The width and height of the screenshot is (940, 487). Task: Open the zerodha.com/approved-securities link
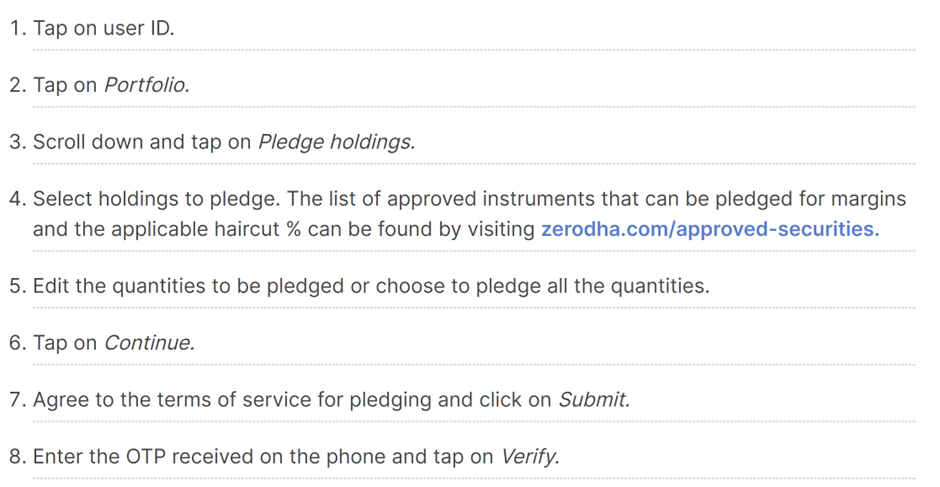(710, 229)
